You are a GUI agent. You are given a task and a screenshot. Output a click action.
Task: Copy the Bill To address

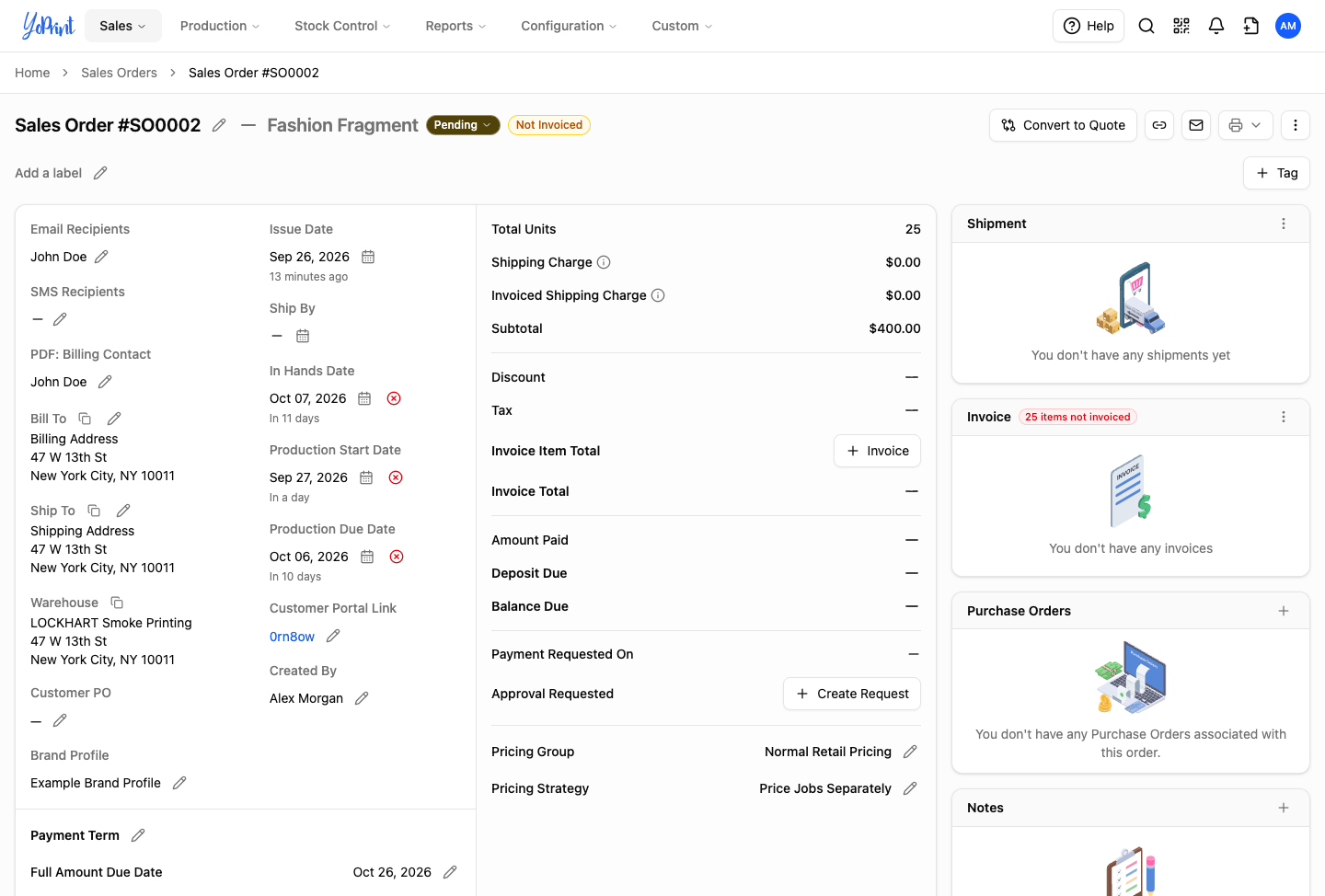[85, 419]
